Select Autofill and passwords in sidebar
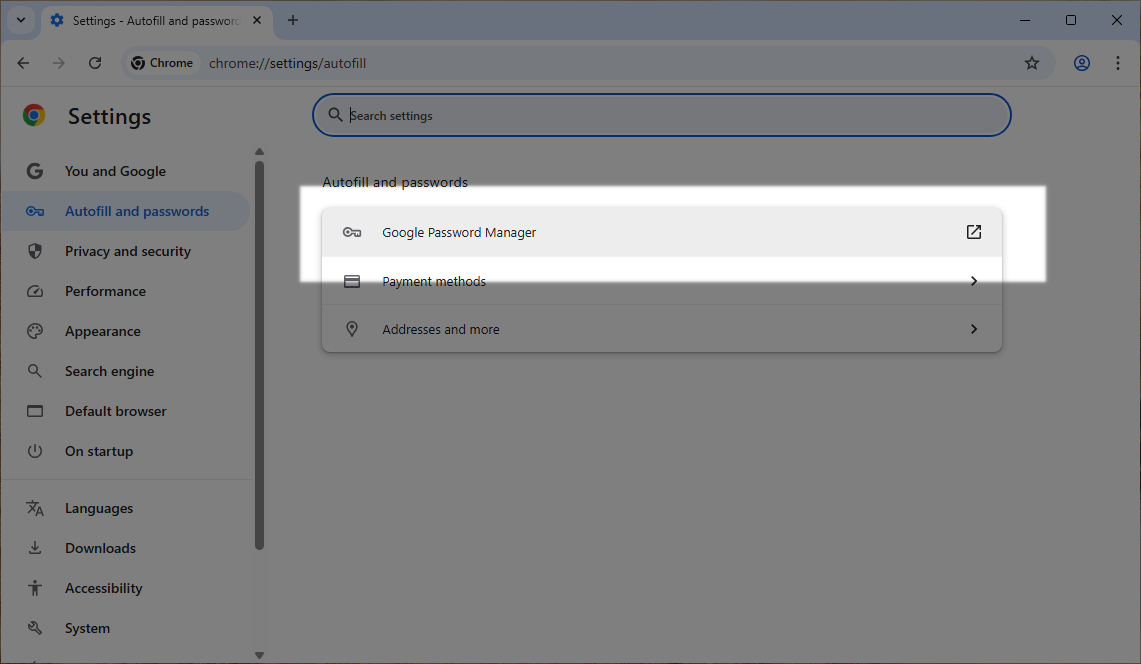 [x=125, y=211]
